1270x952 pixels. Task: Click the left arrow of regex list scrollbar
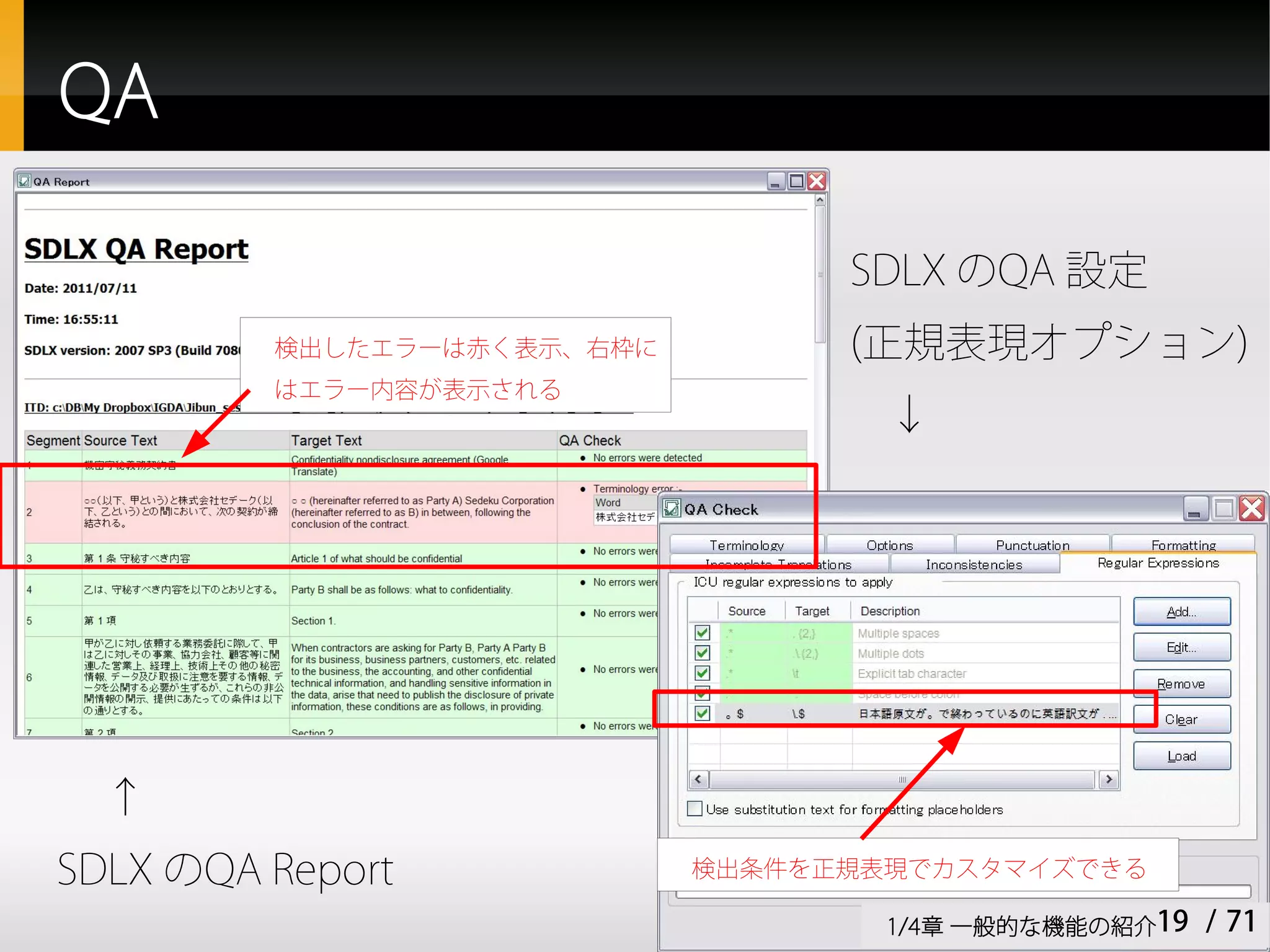(699, 780)
